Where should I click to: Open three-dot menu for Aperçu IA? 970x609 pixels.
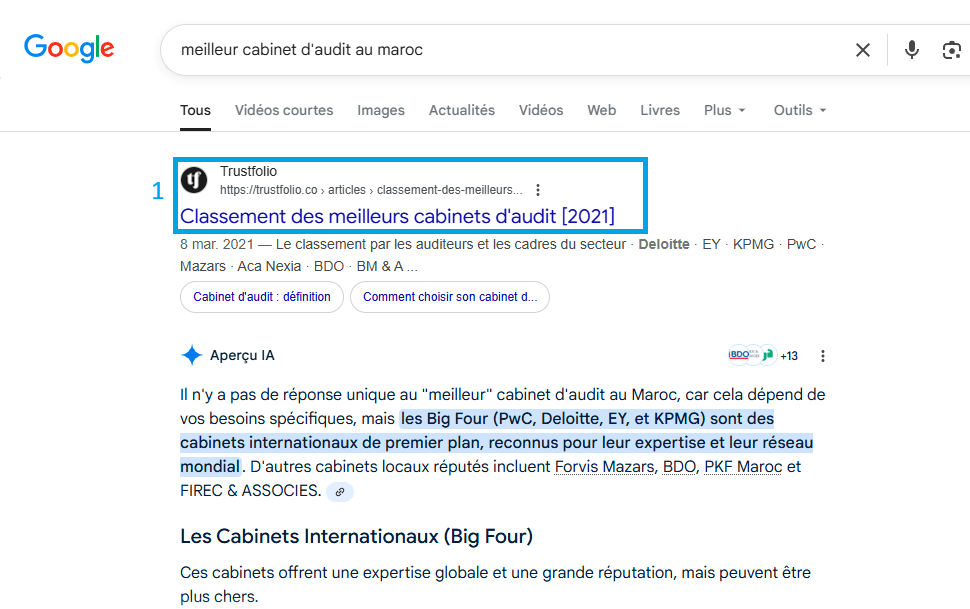click(x=822, y=356)
